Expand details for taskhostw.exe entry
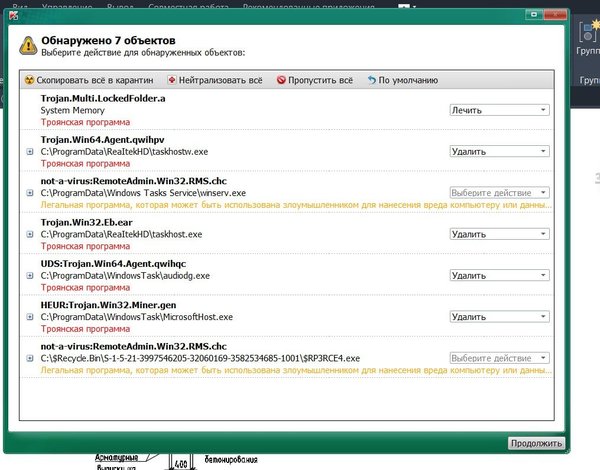Viewport: 600px width, 470px height. point(30,152)
